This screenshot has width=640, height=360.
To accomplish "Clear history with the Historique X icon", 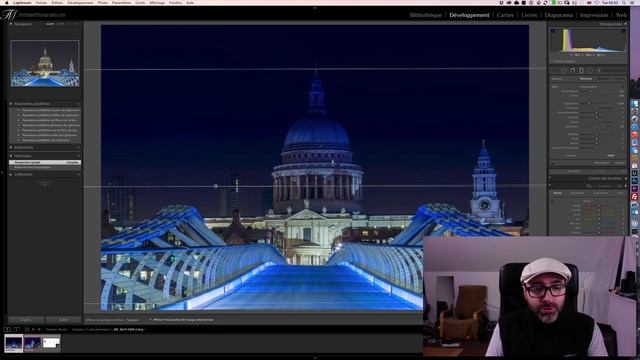I will [78, 156].
